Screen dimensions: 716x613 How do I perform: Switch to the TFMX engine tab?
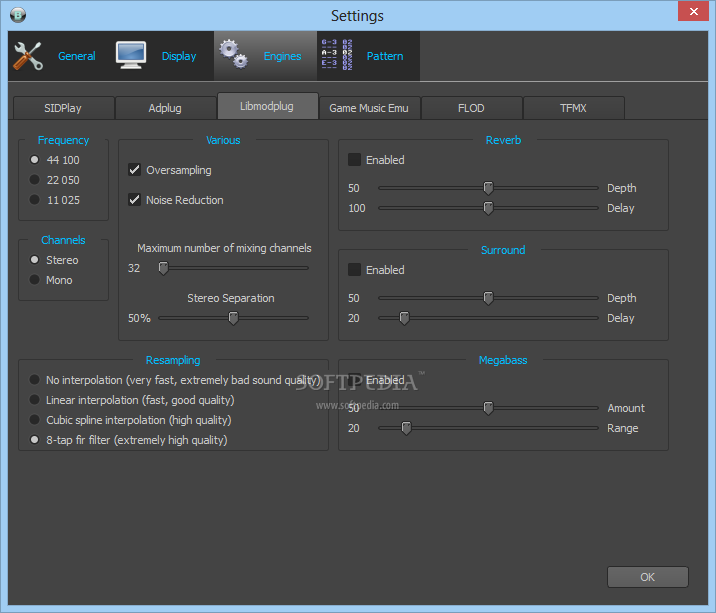click(574, 108)
